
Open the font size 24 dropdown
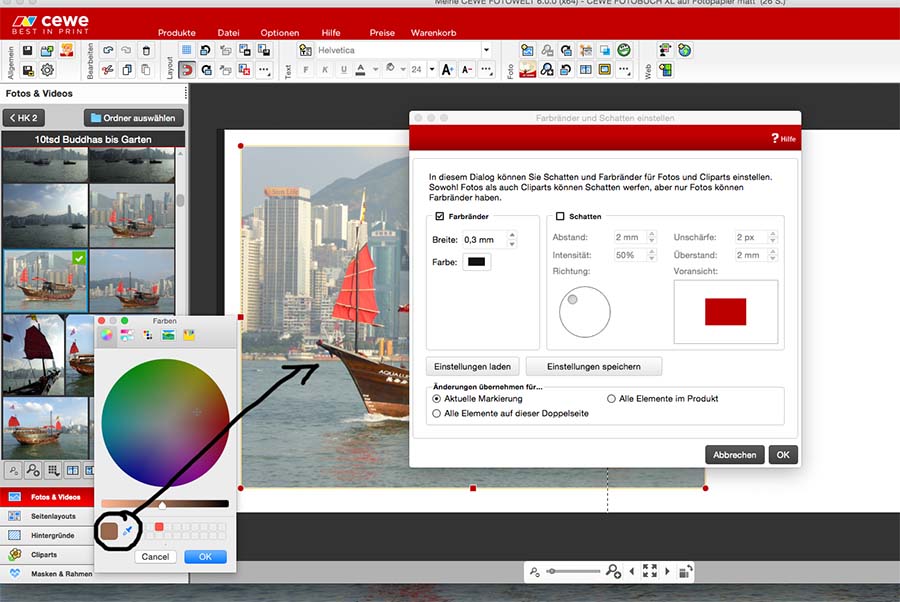(x=430, y=70)
